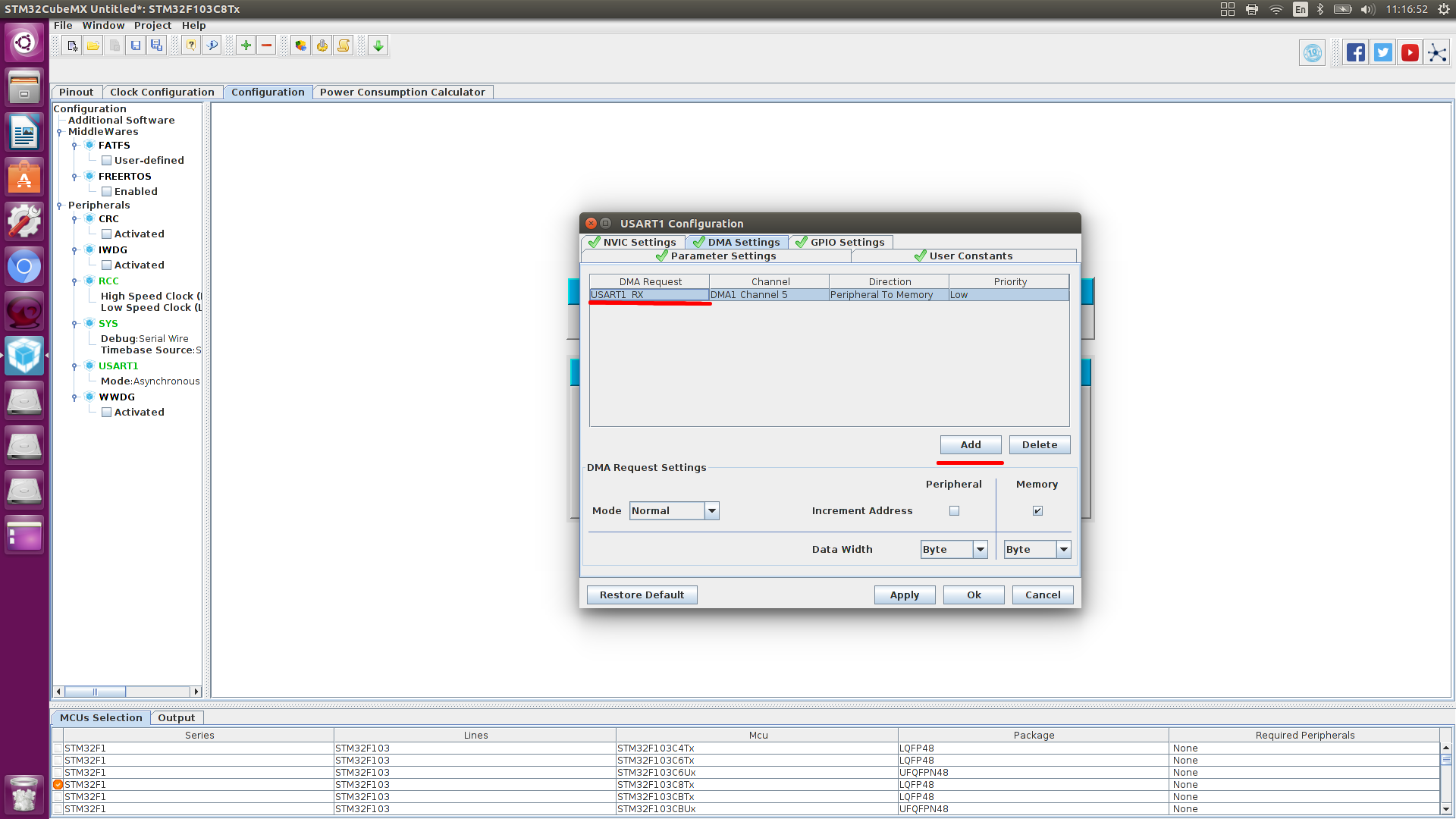Collapse the RCC tree node
Viewport: 1456px width, 819px height.
(74, 281)
